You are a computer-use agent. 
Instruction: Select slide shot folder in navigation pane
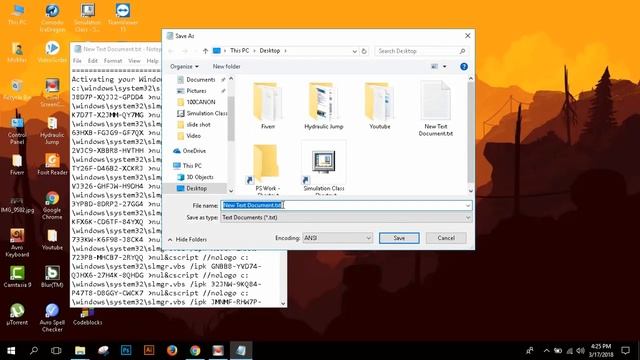click(x=198, y=124)
